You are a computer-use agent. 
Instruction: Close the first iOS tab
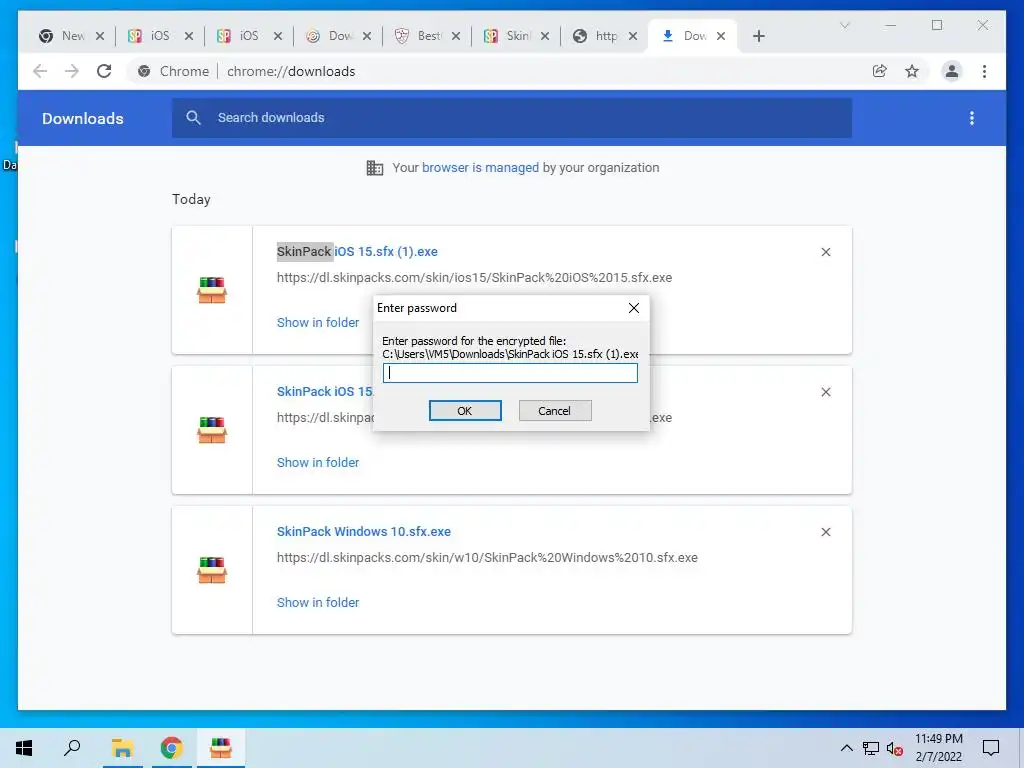189,36
